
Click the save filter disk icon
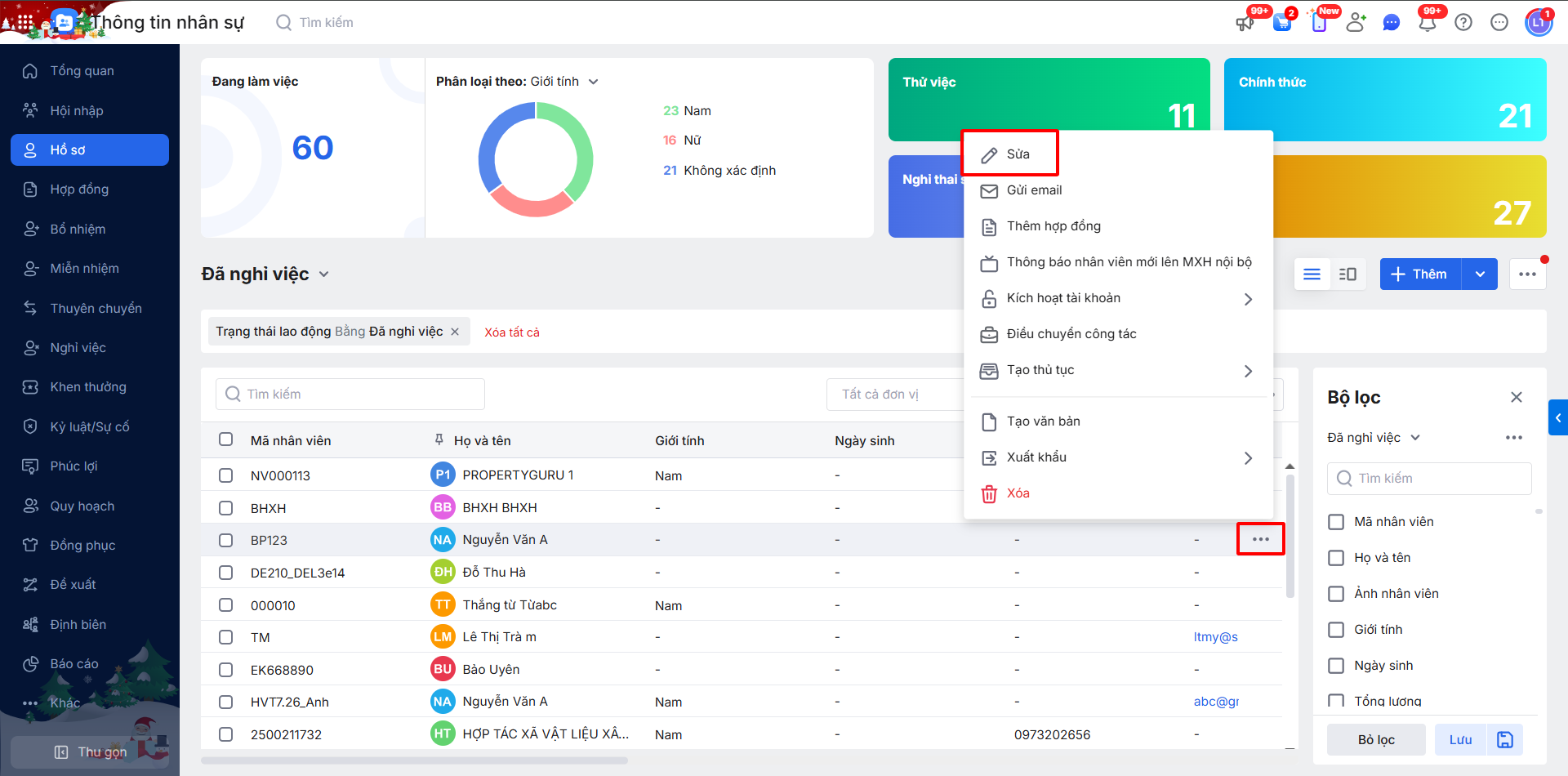coord(1504,740)
